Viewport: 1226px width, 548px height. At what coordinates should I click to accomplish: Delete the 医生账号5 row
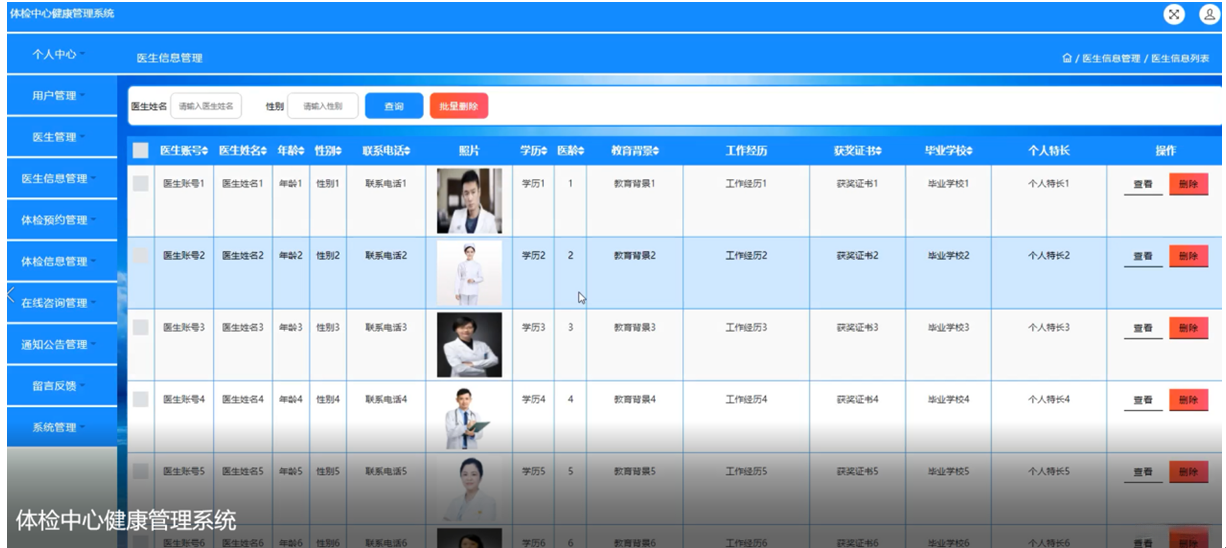pyautogui.click(x=1188, y=471)
